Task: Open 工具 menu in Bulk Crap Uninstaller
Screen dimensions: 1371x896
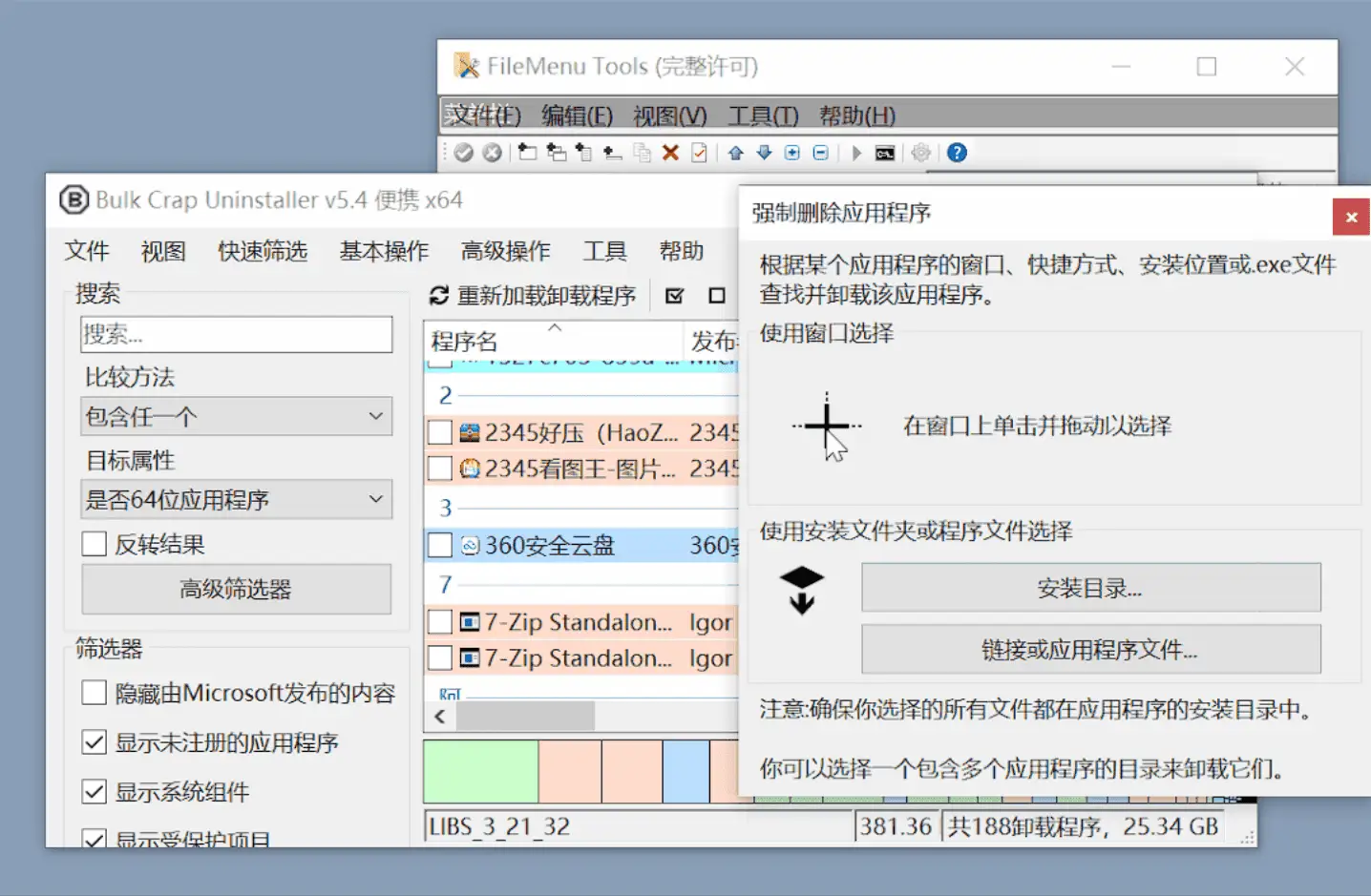Action: tap(604, 251)
